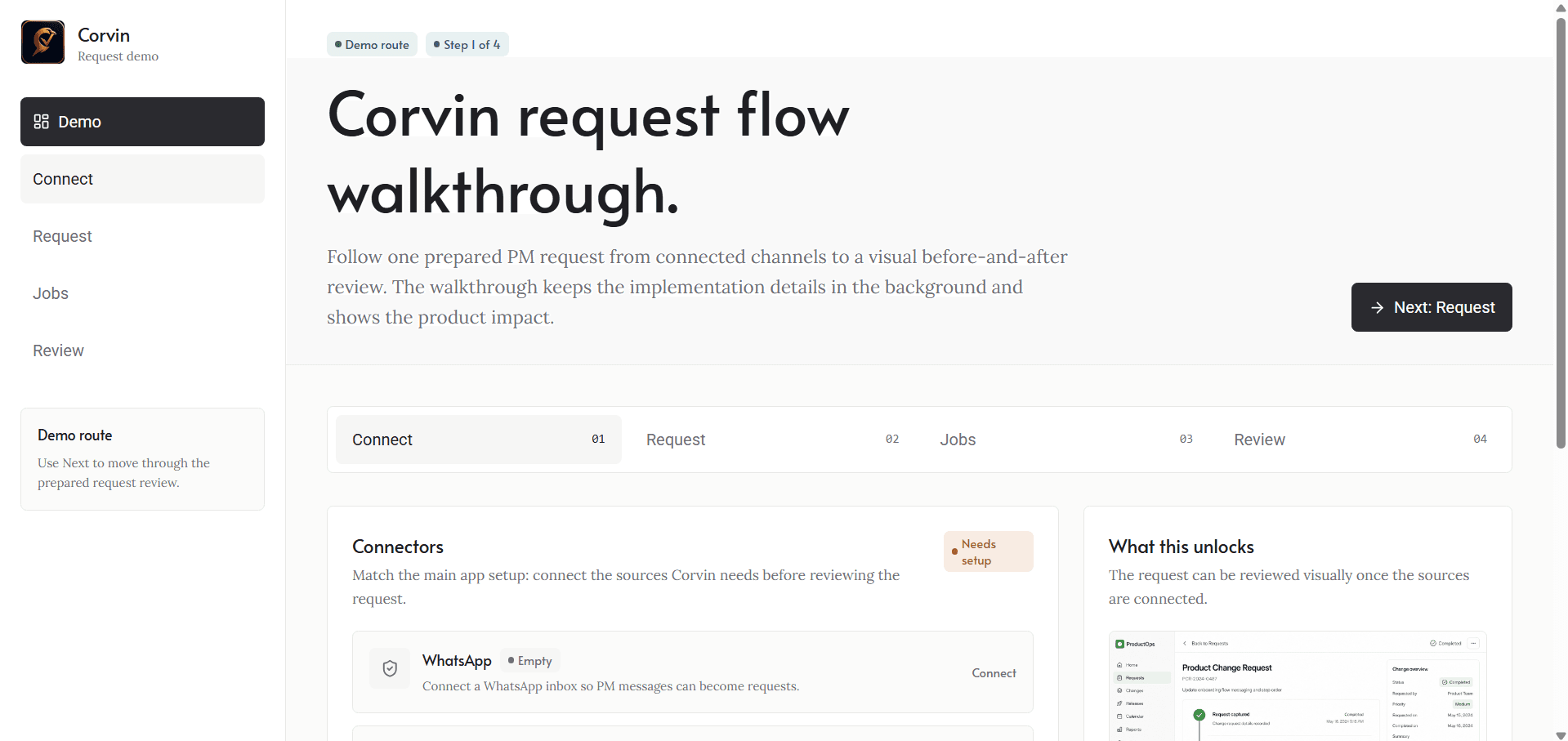Viewport: 1568px width, 741px height.
Task: Click the WhatsApp shield icon
Action: point(390,668)
